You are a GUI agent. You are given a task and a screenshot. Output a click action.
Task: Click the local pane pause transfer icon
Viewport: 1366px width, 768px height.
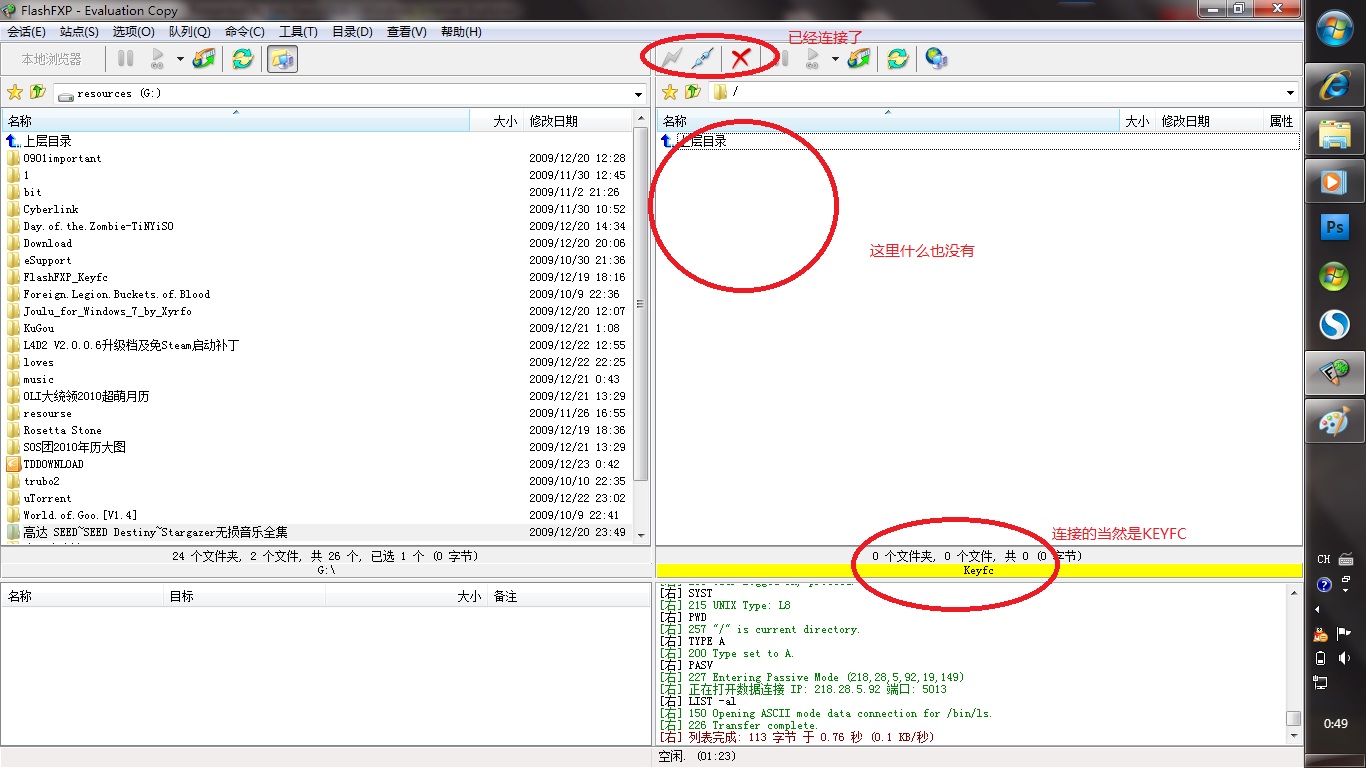click(x=126, y=59)
